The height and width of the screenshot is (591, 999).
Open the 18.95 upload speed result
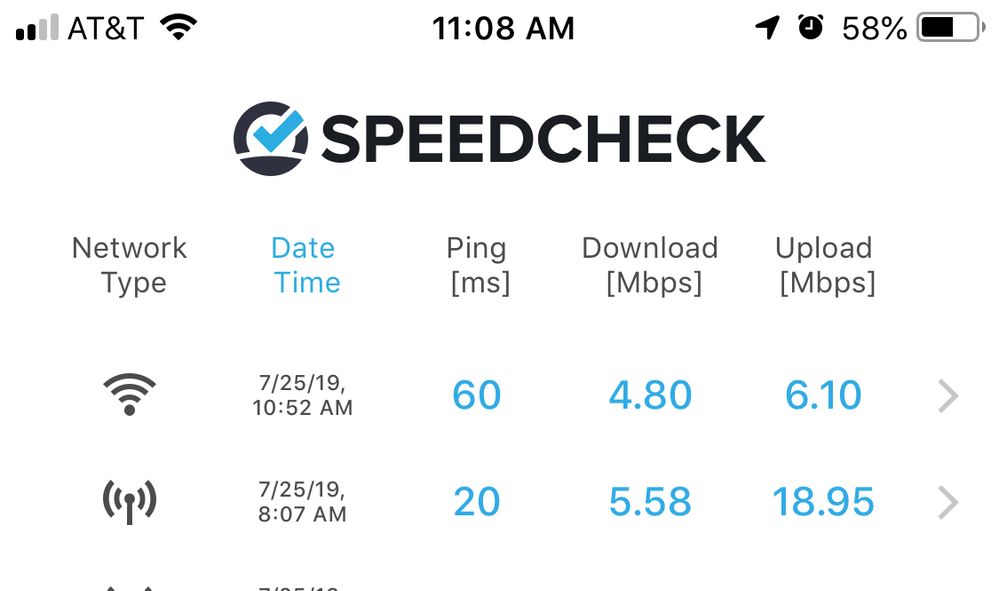823,502
